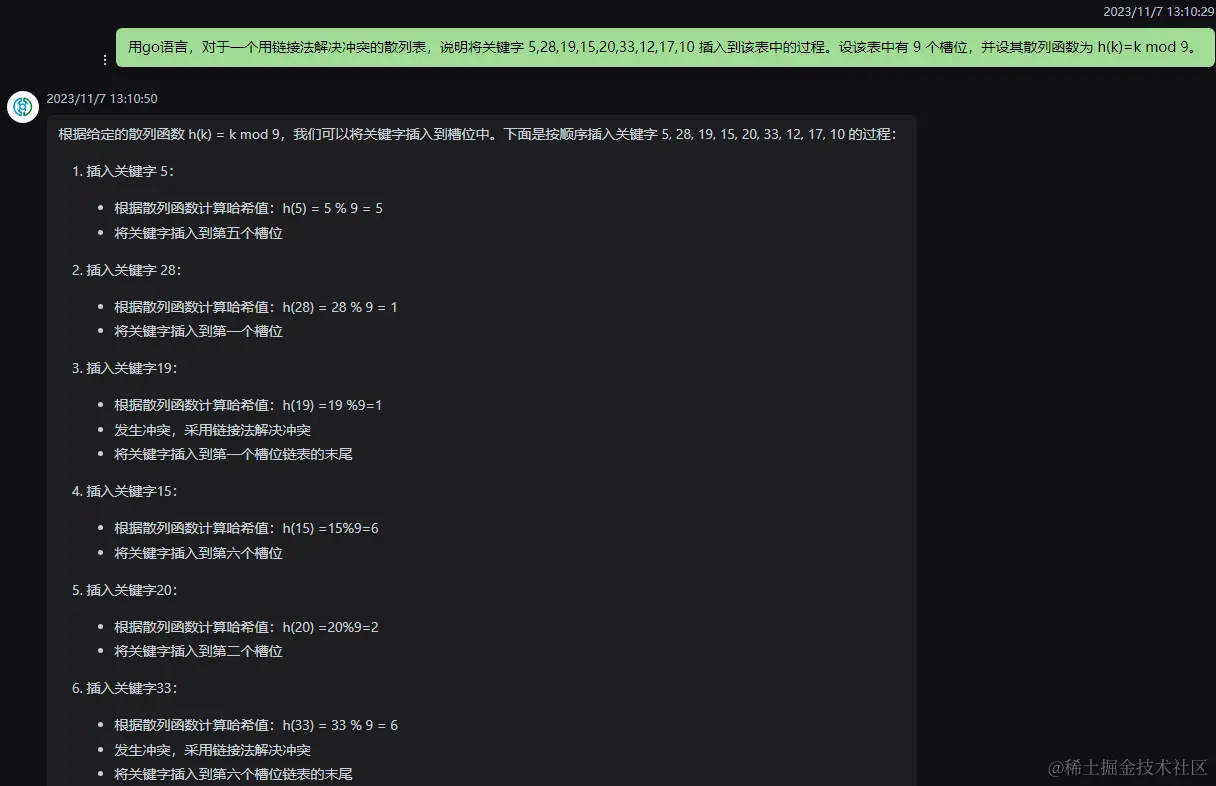Click the line 插入关键字33
1216x786 pixels.
[124, 688]
